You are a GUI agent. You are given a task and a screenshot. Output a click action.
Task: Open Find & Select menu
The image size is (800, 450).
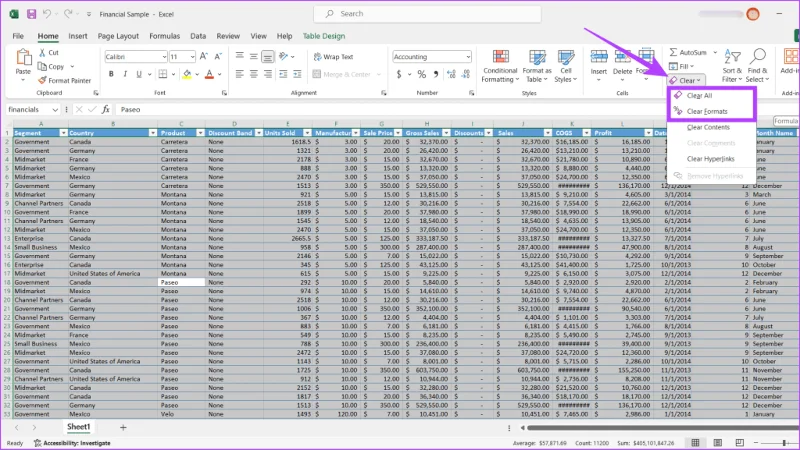click(x=757, y=66)
